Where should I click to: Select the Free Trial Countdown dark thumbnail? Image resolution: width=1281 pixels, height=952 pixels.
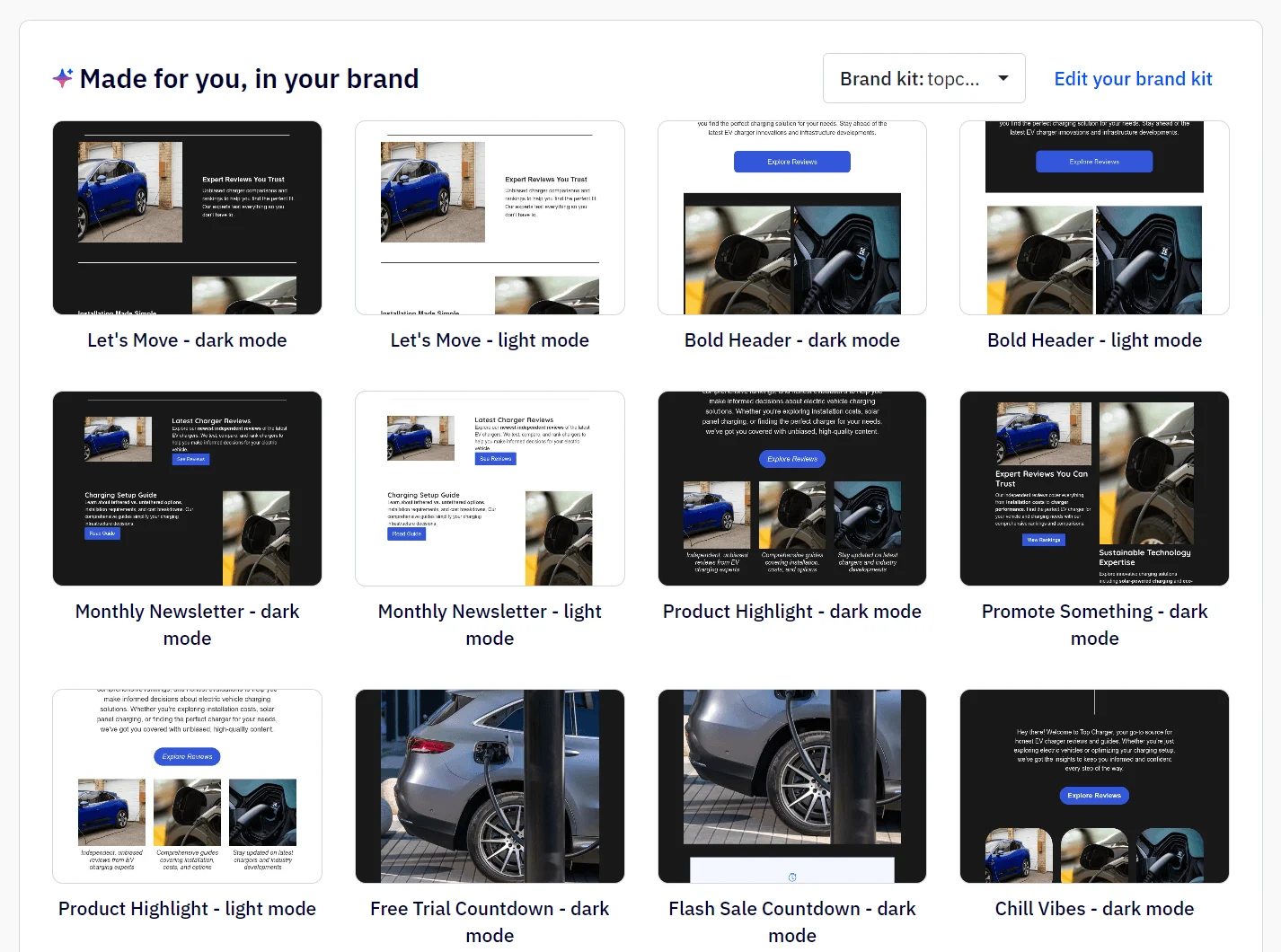(x=490, y=786)
